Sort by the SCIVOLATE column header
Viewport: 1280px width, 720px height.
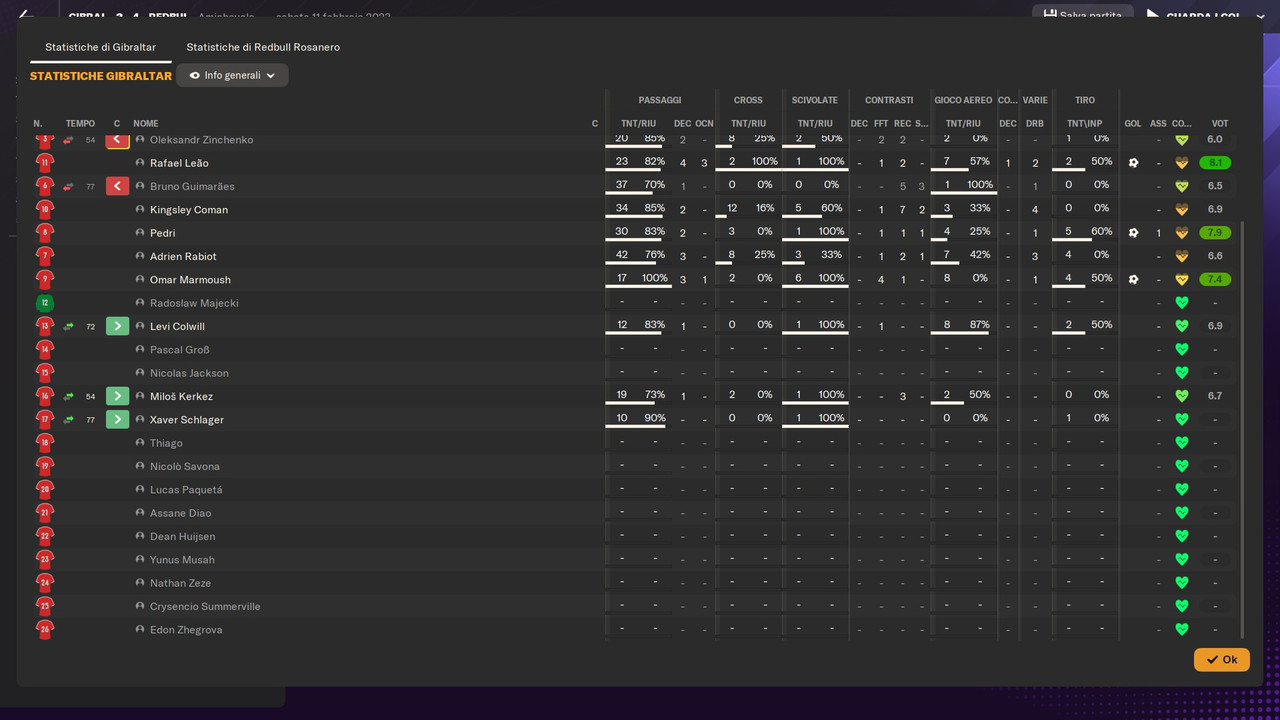click(x=815, y=100)
